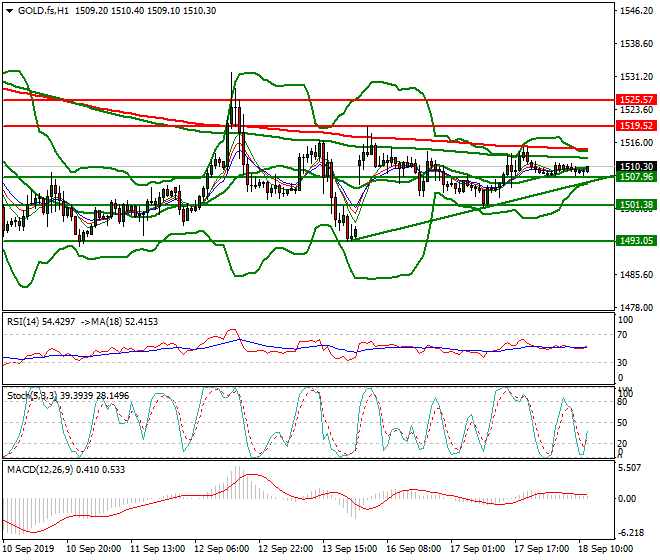Screen dimensions: 660x560
Task: Select the MACD scale value 5.507
Action: (631, 468)
